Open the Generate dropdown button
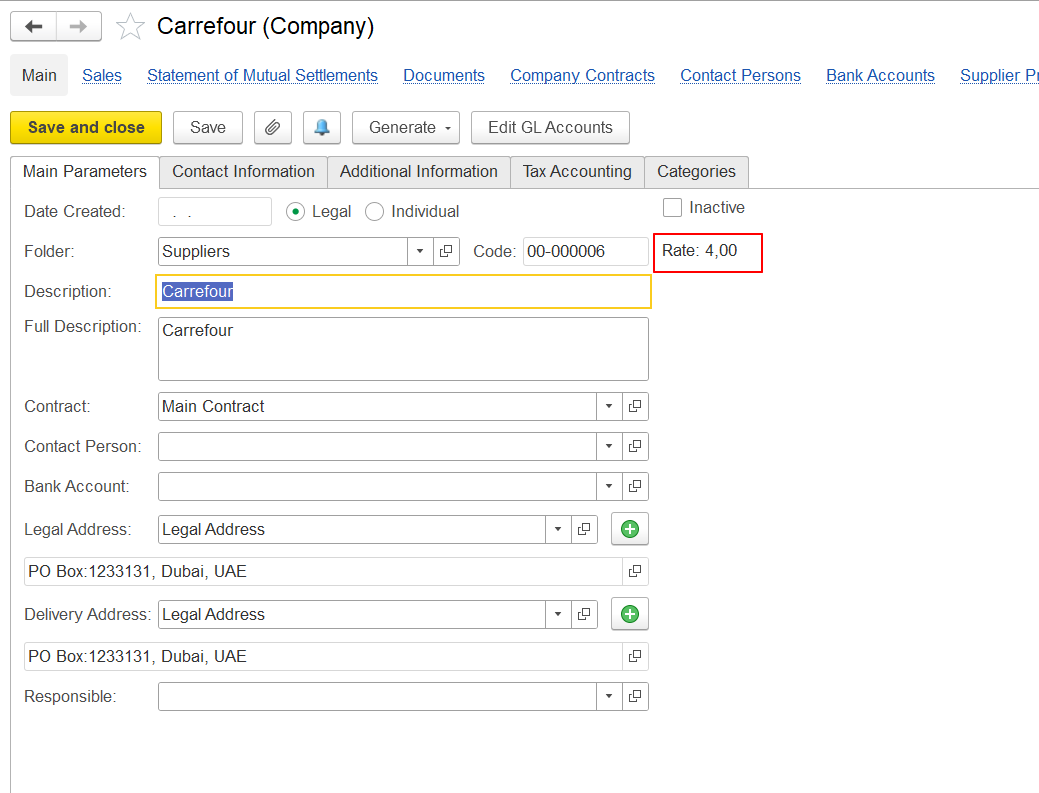The image size is (1039, 793). pyautogui.click(x=406, y=127)
